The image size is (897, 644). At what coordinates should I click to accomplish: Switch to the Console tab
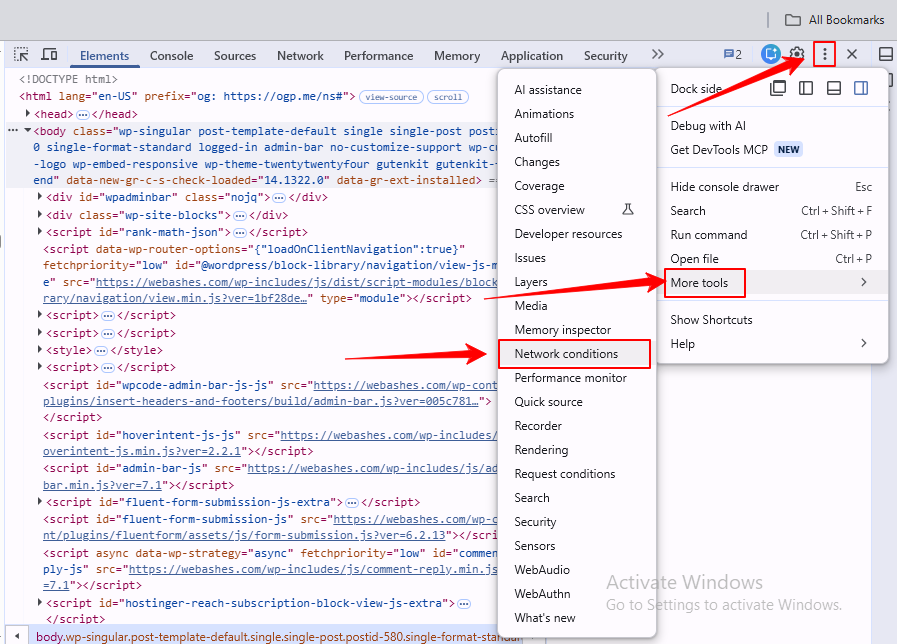tap(172, 55)
